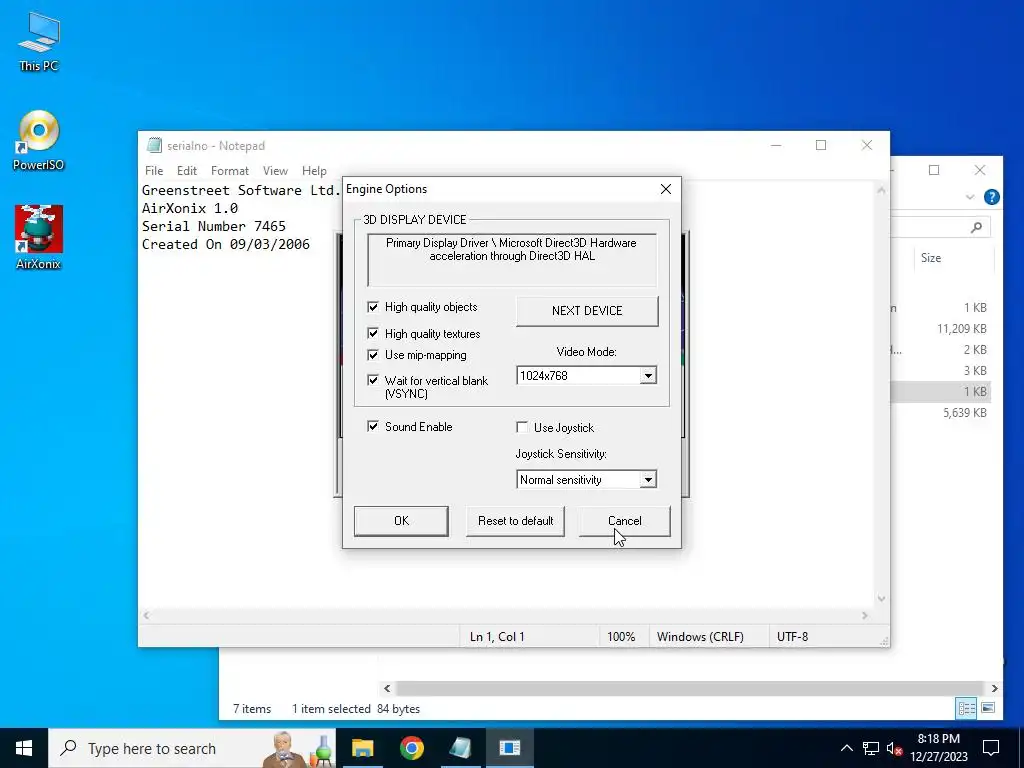Image resolution: width=1024 pixels, height=768 pixels.
Task: Click the AirXonix 1.0 text line
Action: [190, 208]
